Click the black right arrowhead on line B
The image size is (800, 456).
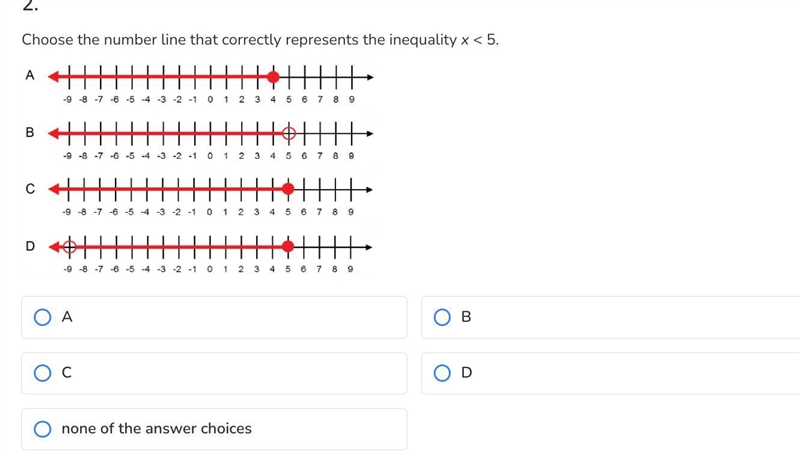[370, 134]
